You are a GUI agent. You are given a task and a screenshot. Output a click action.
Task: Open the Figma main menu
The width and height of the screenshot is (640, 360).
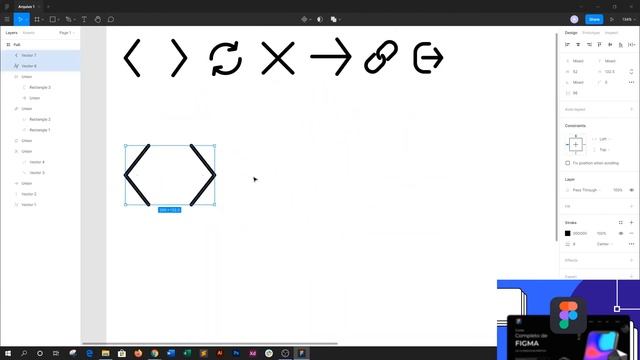(7, 19)
